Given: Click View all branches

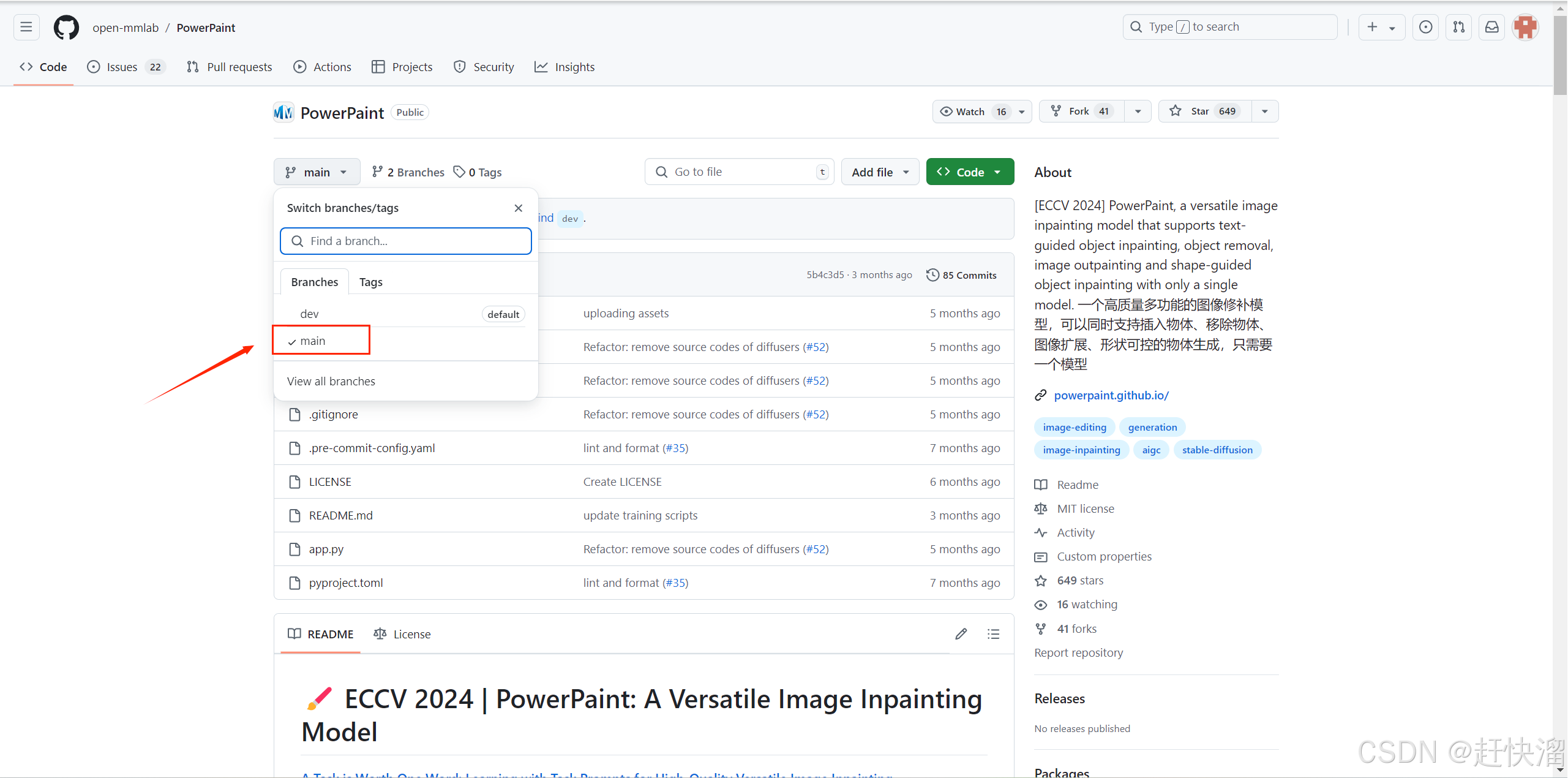Looking at the screenshot, I should pyautogui.click(x=331, y=381).
